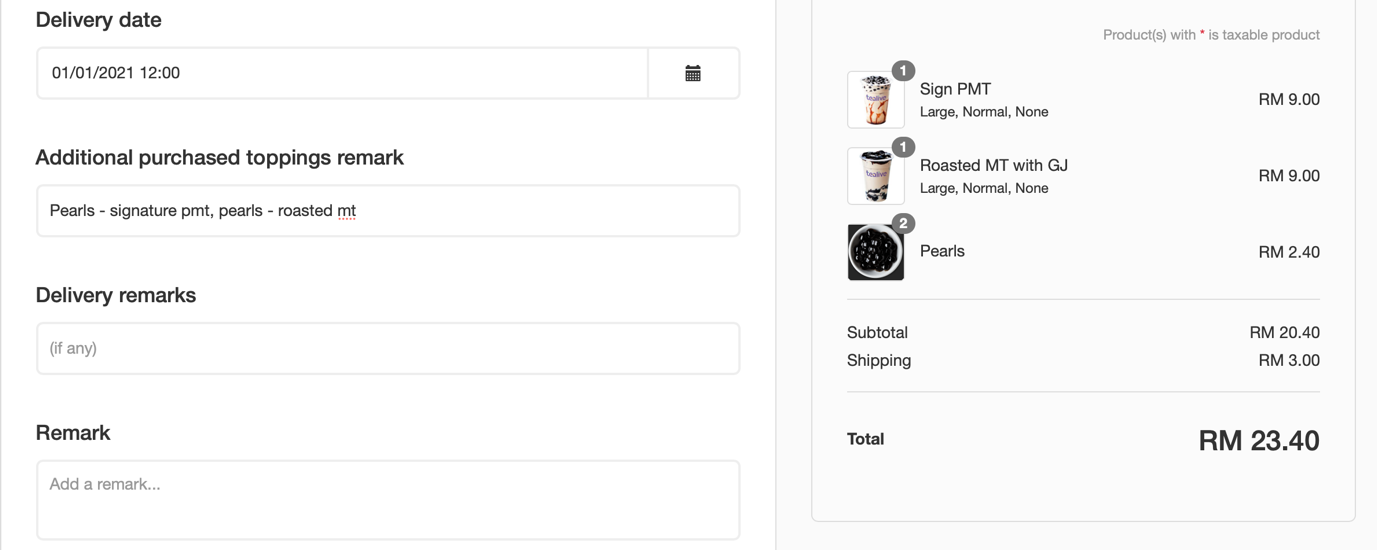Screen dimensions: 1377x550
Task: Select the Roasted MT with GJ item name
Action: [x=994, y=165]
